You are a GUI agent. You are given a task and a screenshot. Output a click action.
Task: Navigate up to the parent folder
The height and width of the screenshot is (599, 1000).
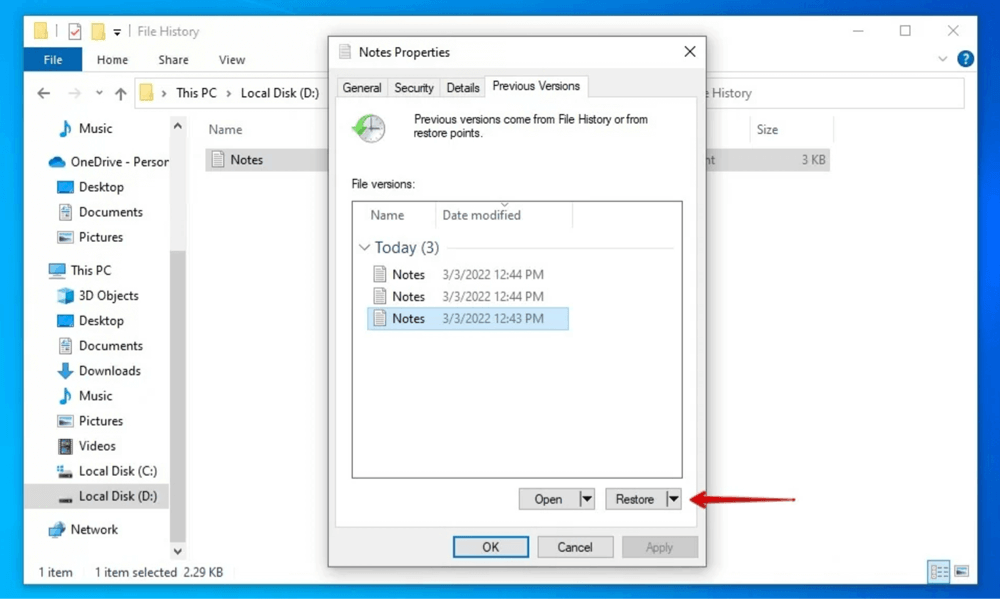(x=120, y=92)
